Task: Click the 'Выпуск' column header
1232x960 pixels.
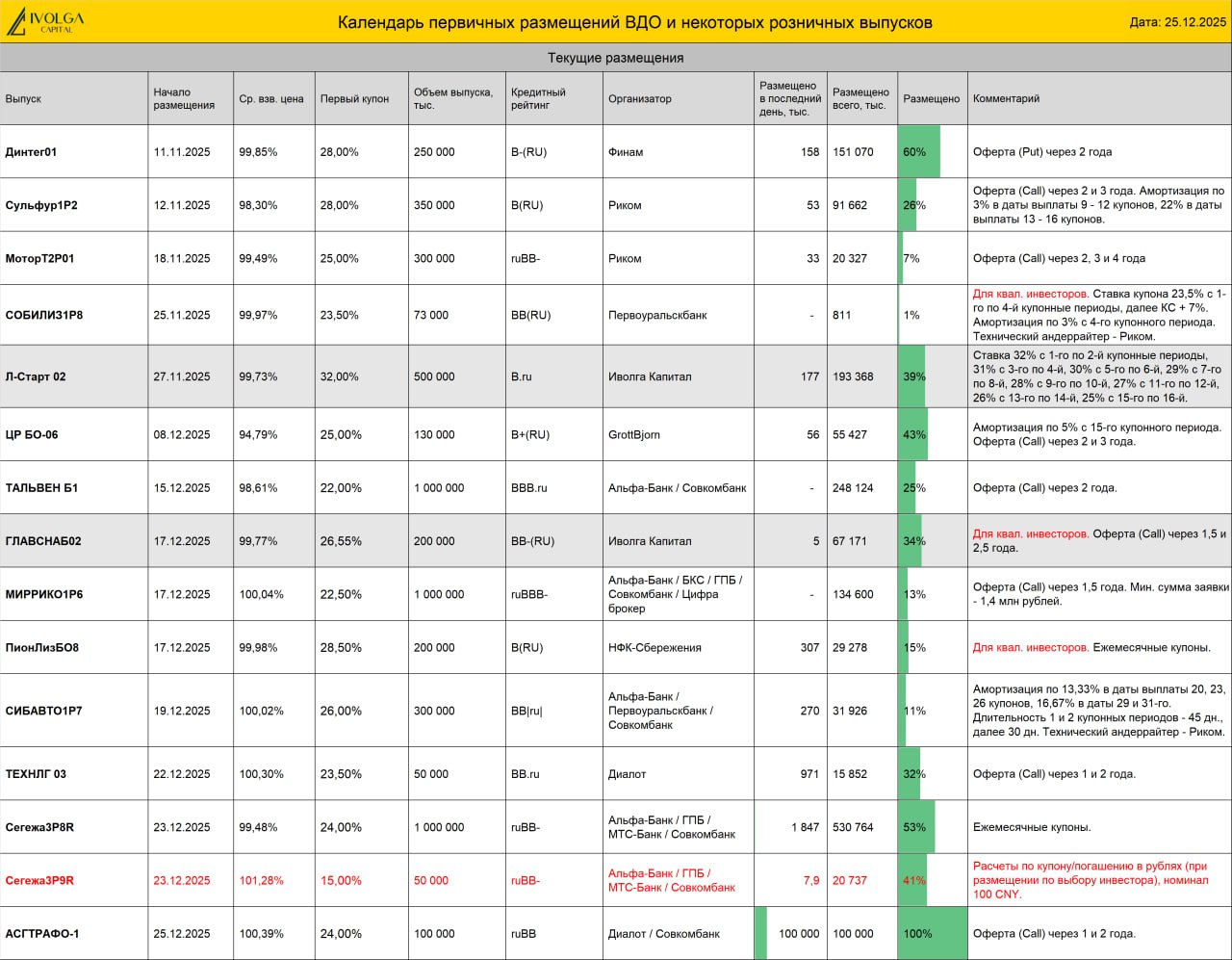Action: pyautogui.click(x=23, y=98)
